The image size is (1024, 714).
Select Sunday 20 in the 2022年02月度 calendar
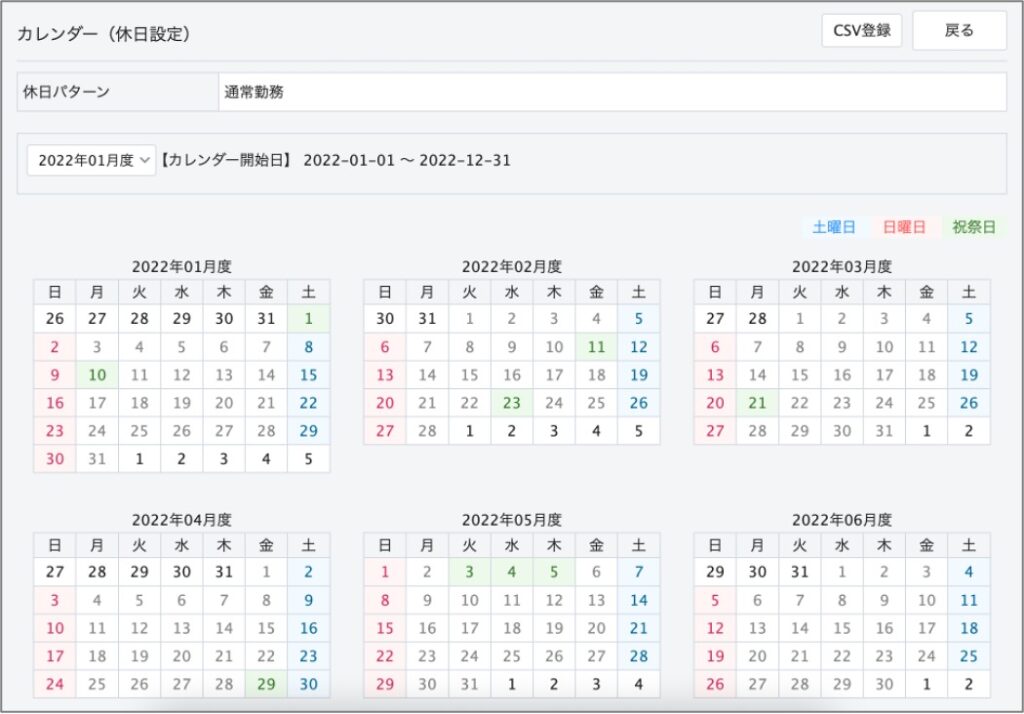point(385,404)
